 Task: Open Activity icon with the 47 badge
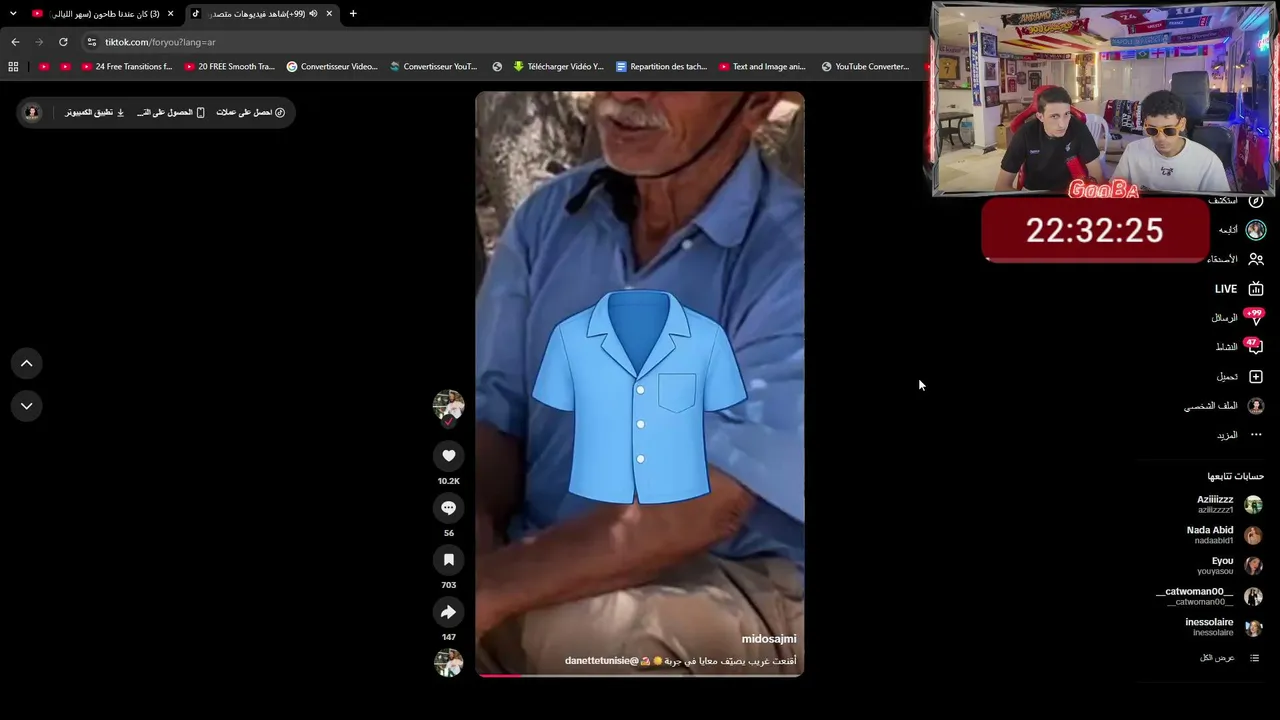(1255, 347)
